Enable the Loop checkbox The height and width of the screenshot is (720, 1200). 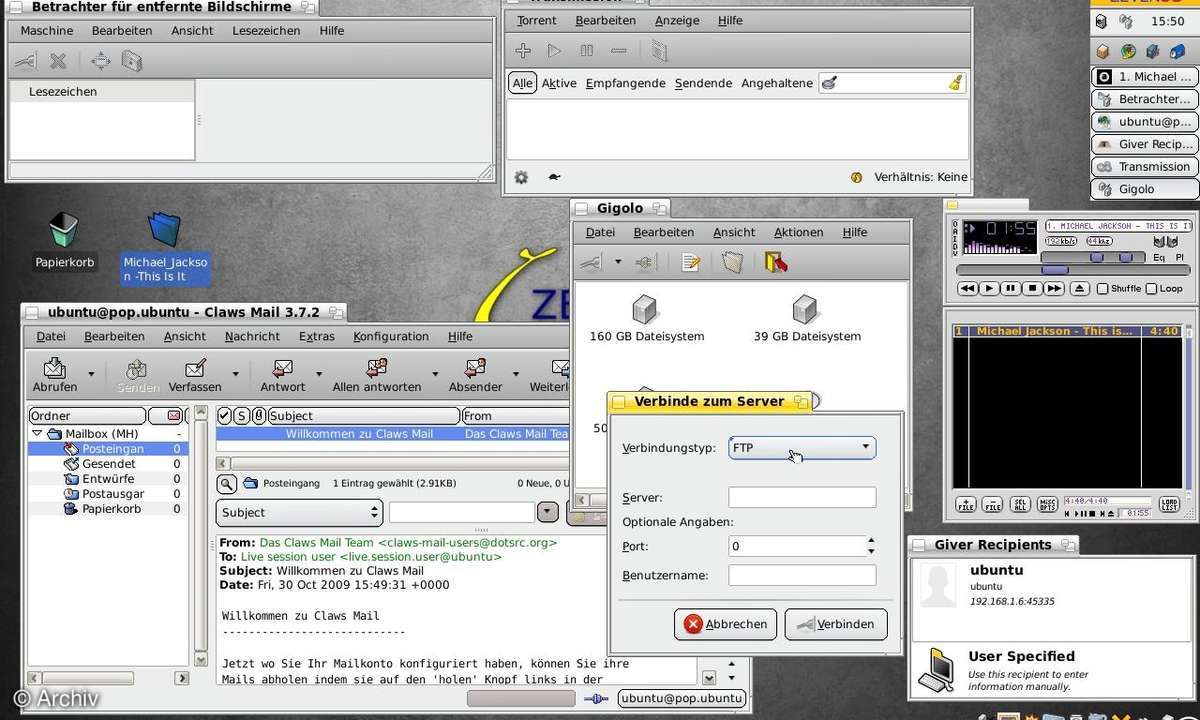[1151, 288]
